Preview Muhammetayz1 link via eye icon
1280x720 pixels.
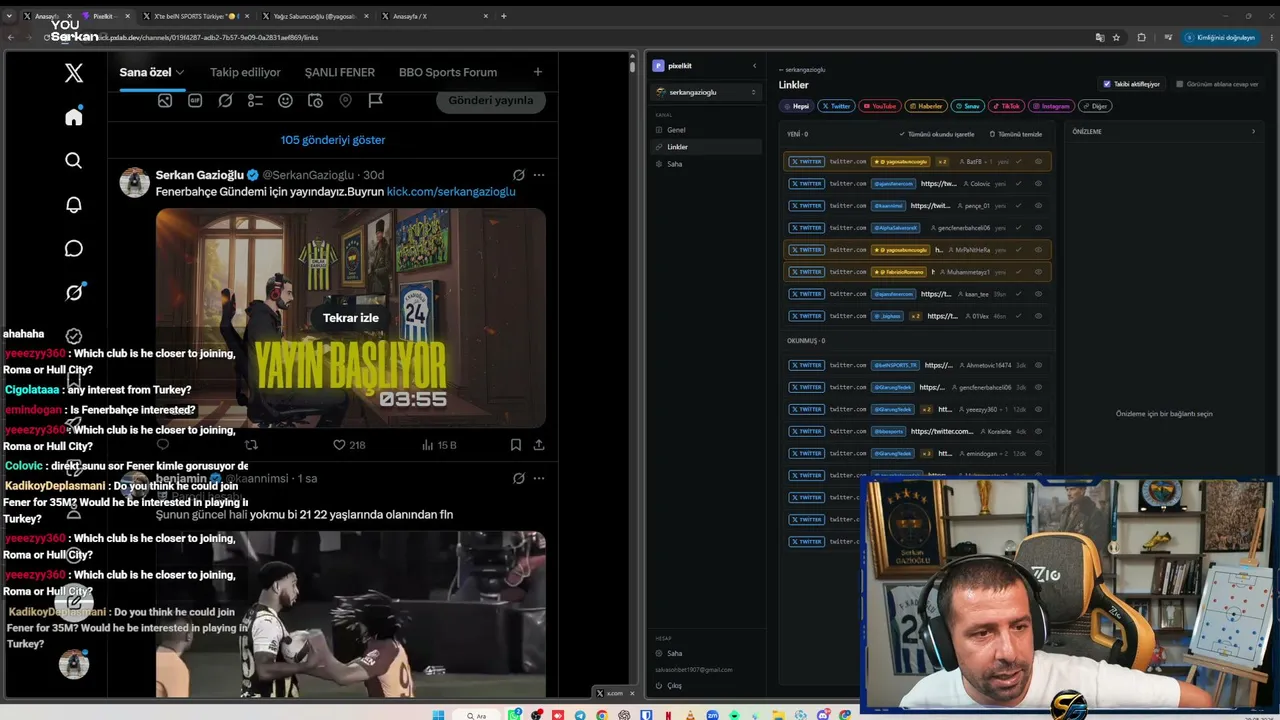pos(1038,271)
